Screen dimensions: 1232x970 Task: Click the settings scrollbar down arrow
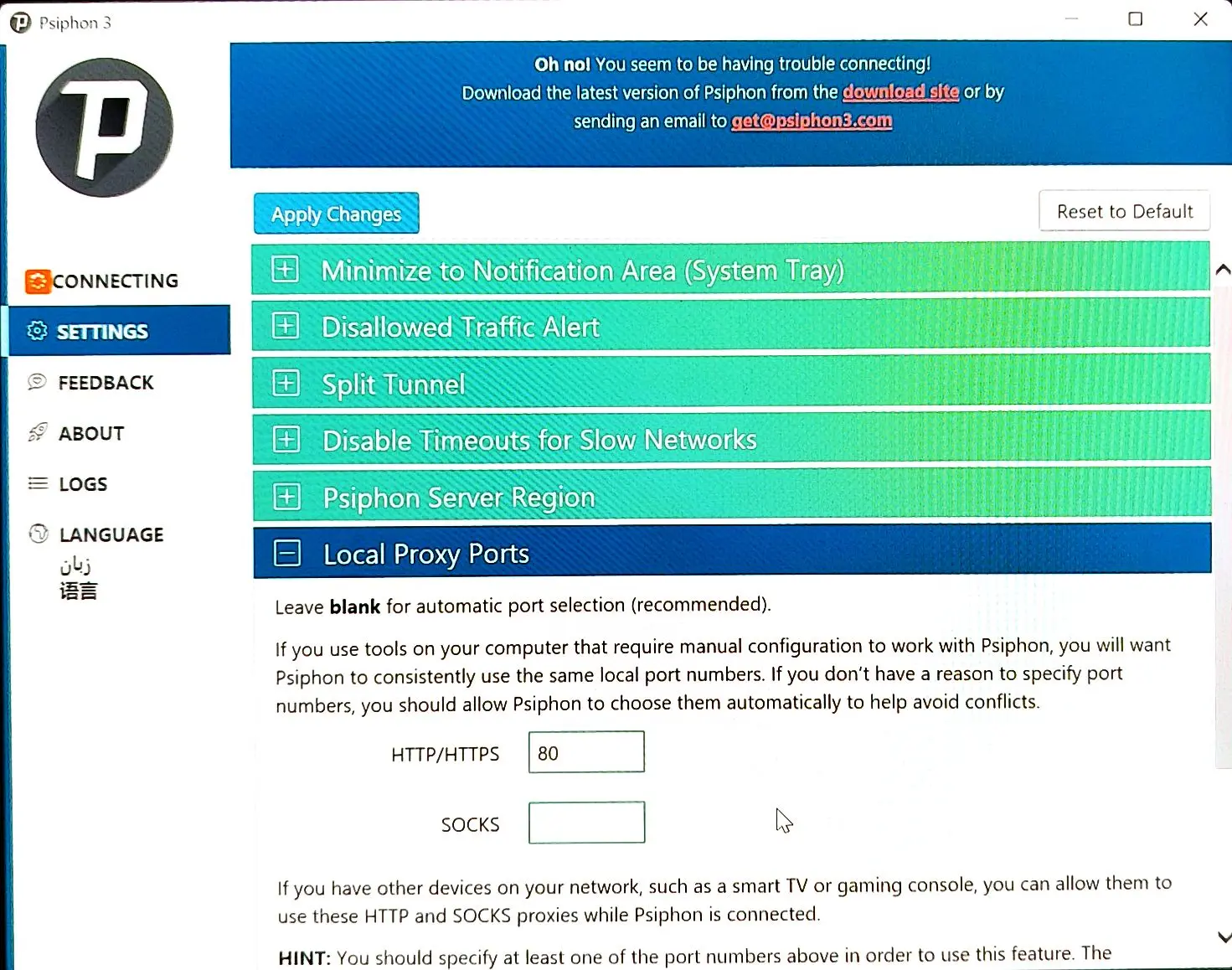pos(1224,937)
